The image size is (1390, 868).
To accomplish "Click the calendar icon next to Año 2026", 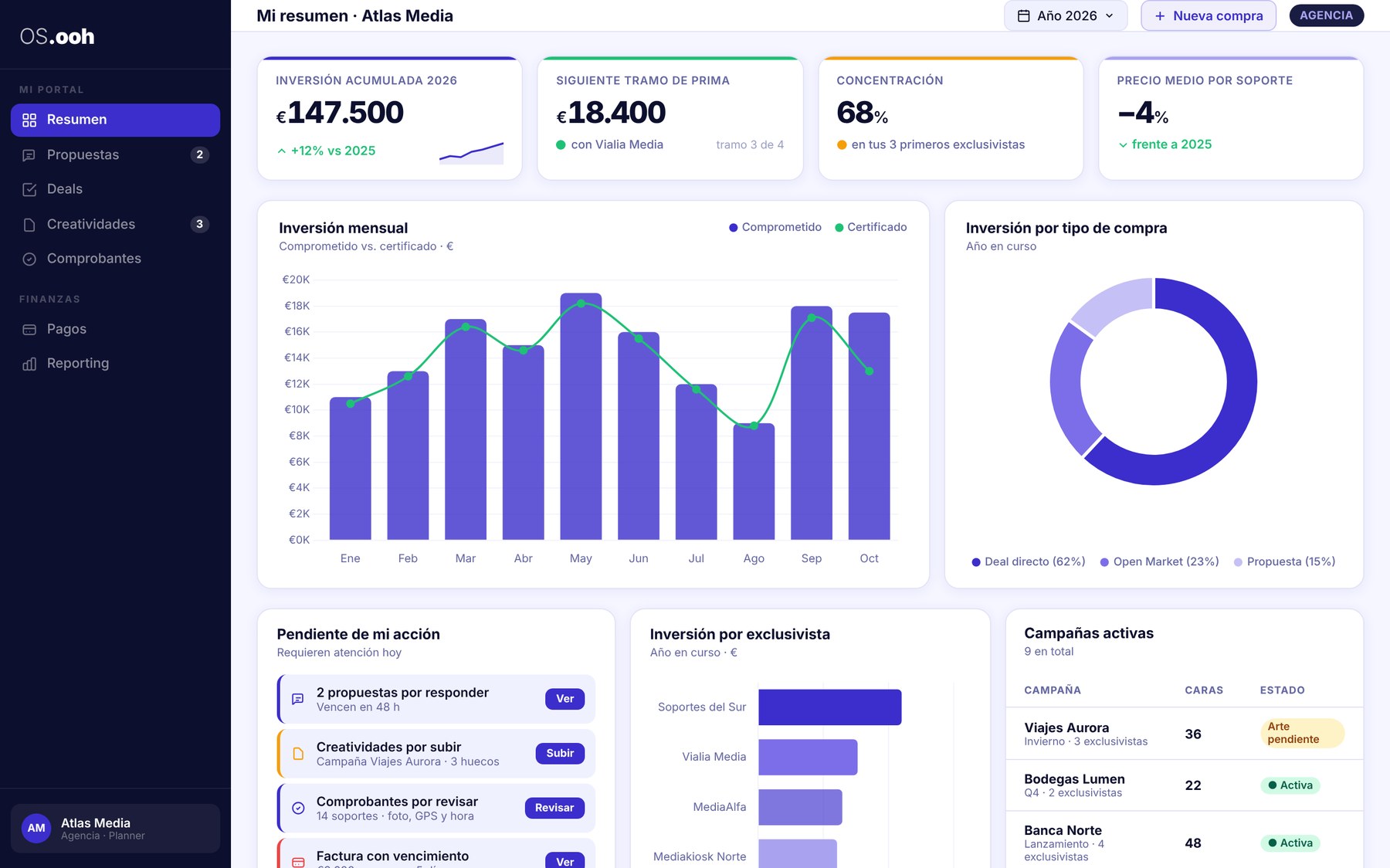I will pyautogui.click(x=1023, y=15).
